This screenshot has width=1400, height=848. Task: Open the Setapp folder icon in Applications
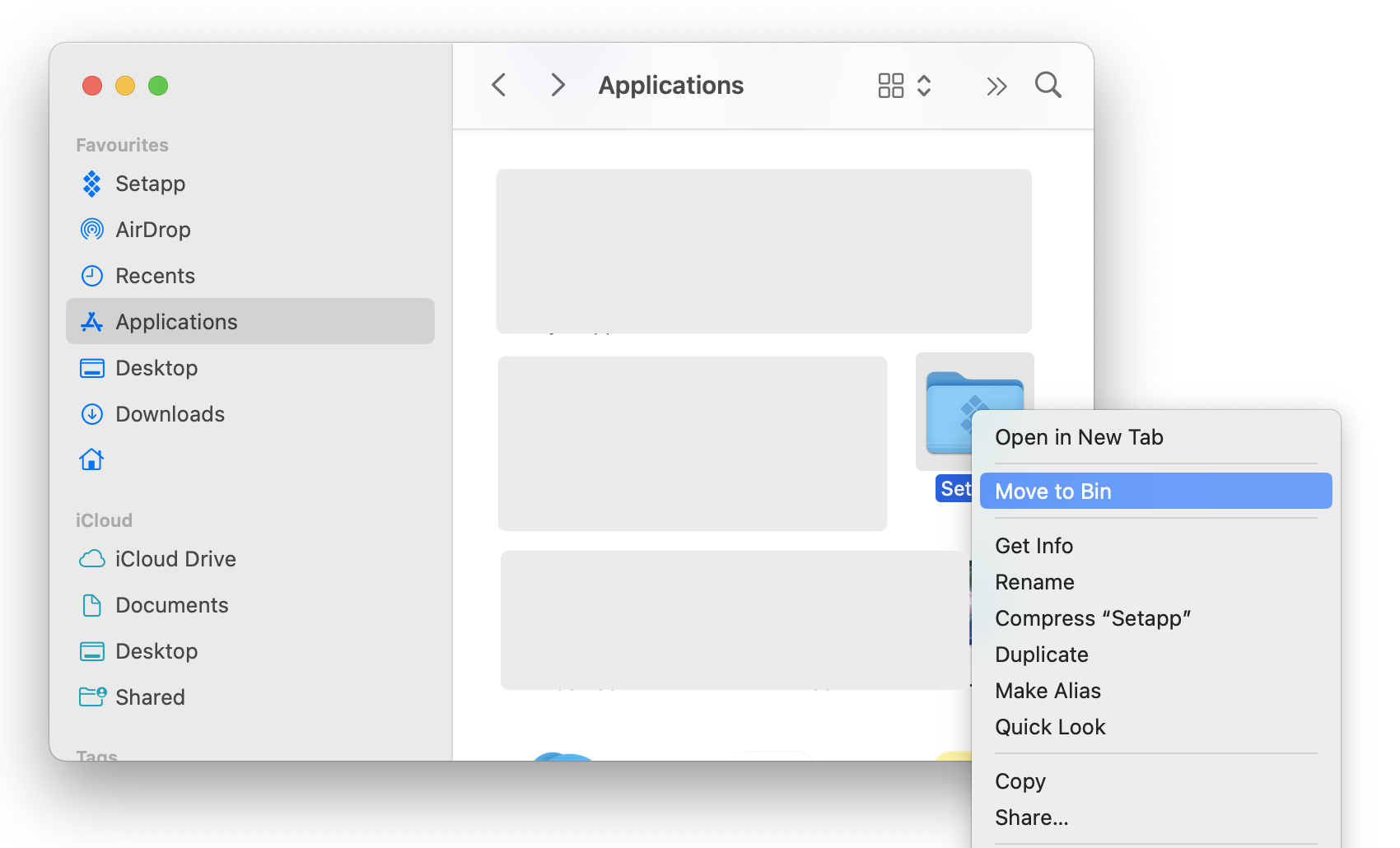(x=974, y=412)
